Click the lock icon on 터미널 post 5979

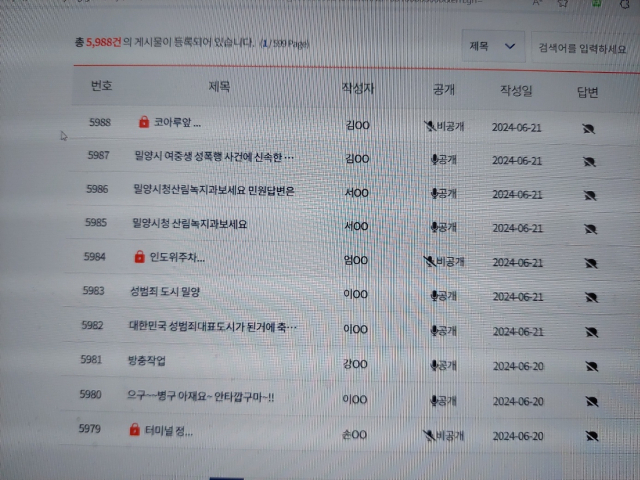pos(134,430)
